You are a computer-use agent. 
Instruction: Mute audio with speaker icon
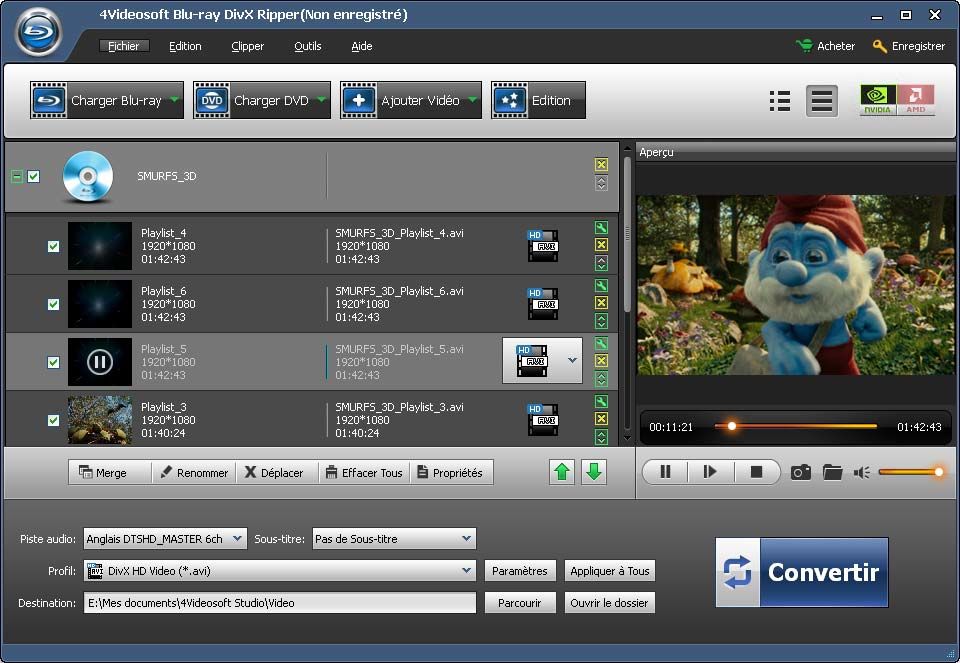[x=861, y=472]
